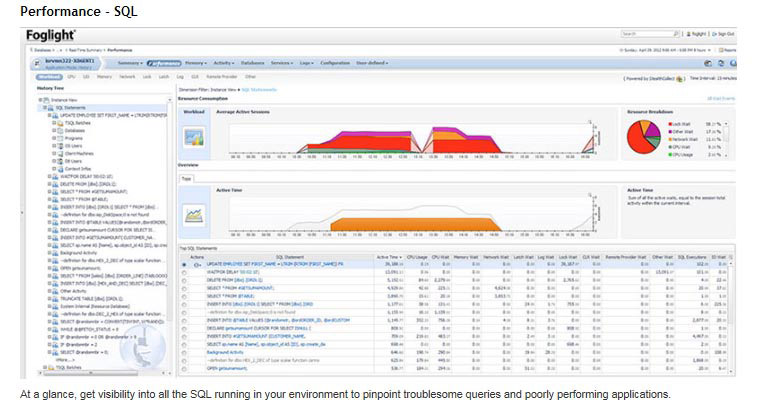Open the Activity dropdown menu

point(224,63)
